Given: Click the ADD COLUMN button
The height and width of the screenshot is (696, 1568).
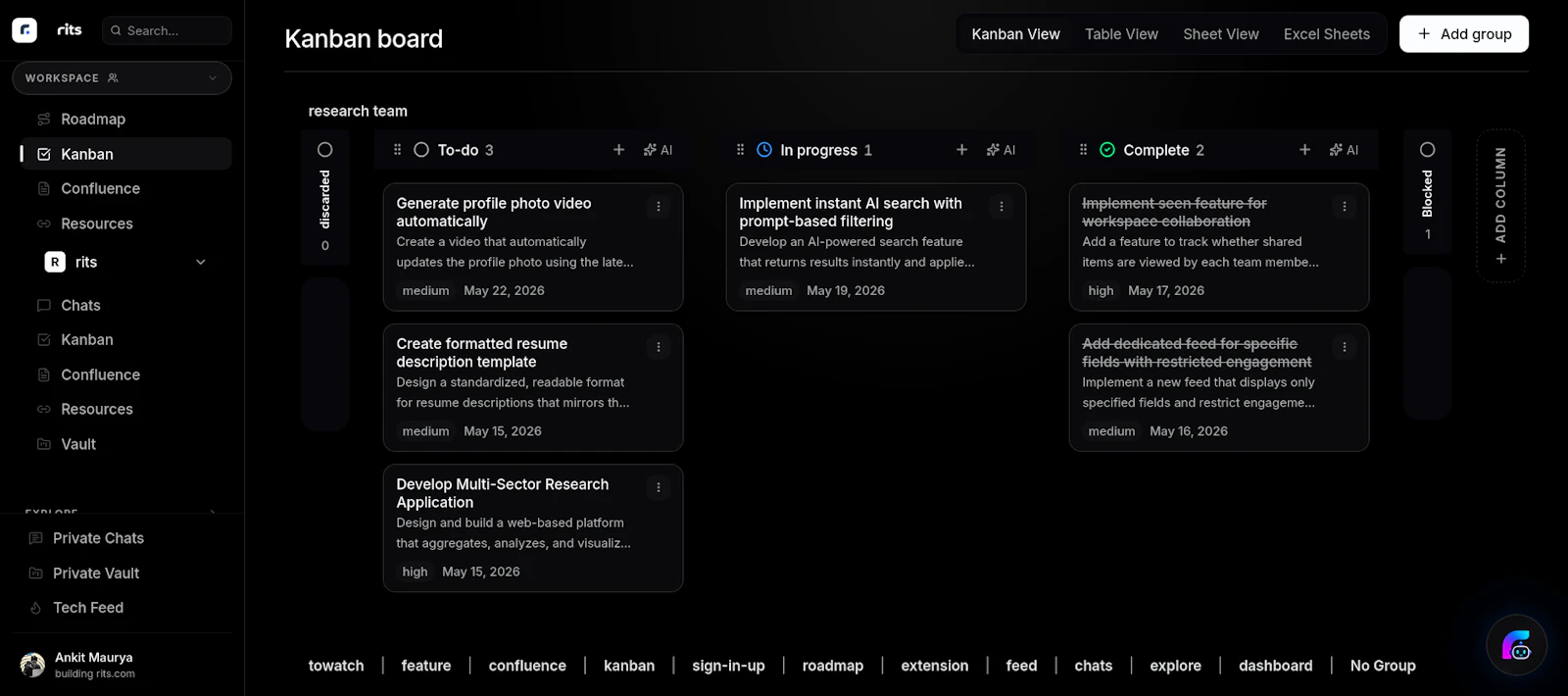Looking at the screenshot, I should point(1500,206).
